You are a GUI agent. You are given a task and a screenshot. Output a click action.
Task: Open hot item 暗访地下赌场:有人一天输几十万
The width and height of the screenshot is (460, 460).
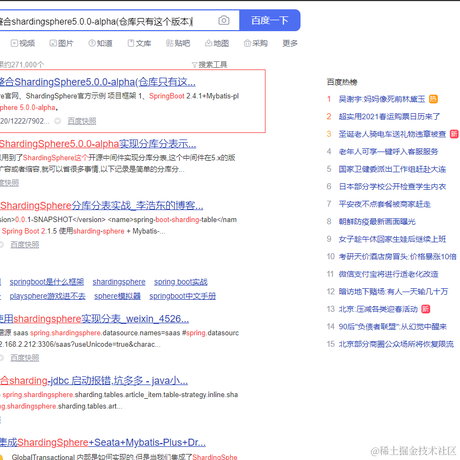pyautogui.click(x=393, y=292)
